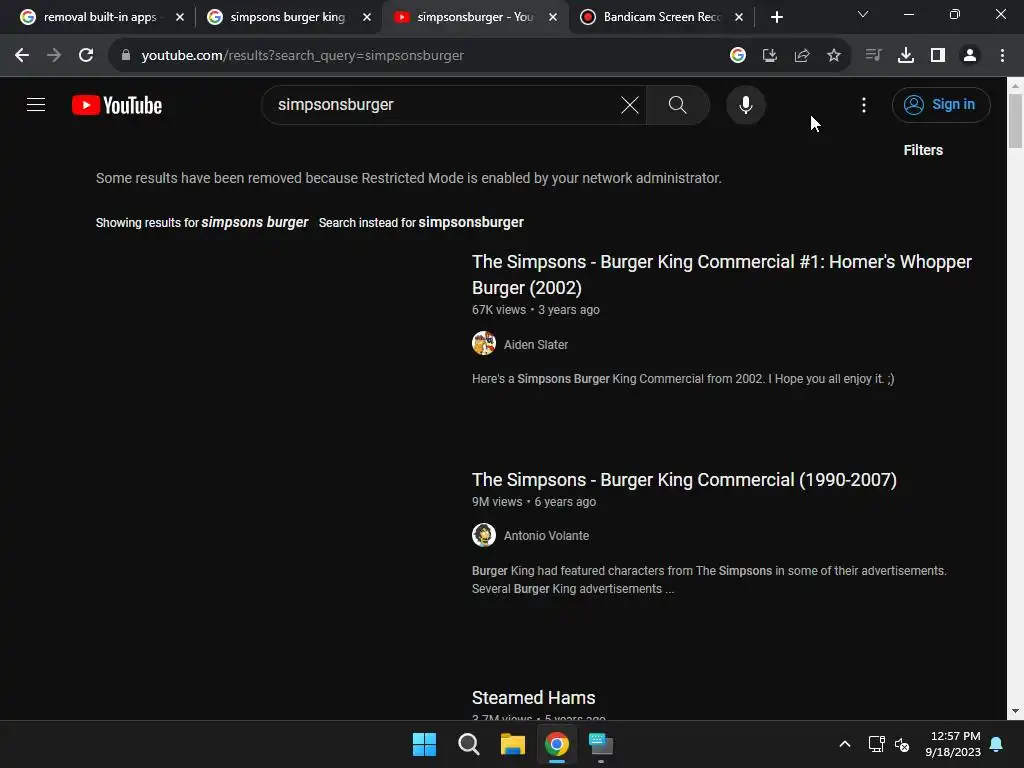Run search with the magnifier button

(678, 104)
